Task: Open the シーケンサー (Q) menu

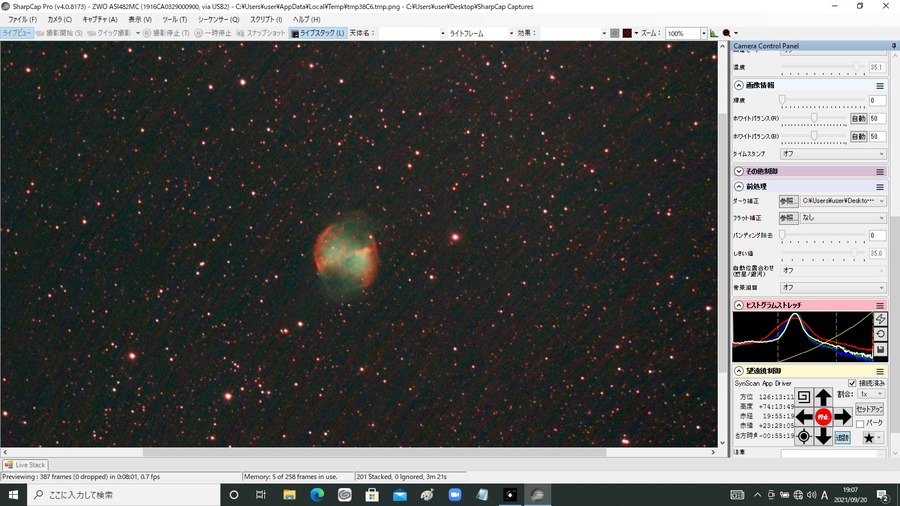Action: point(219,19)
